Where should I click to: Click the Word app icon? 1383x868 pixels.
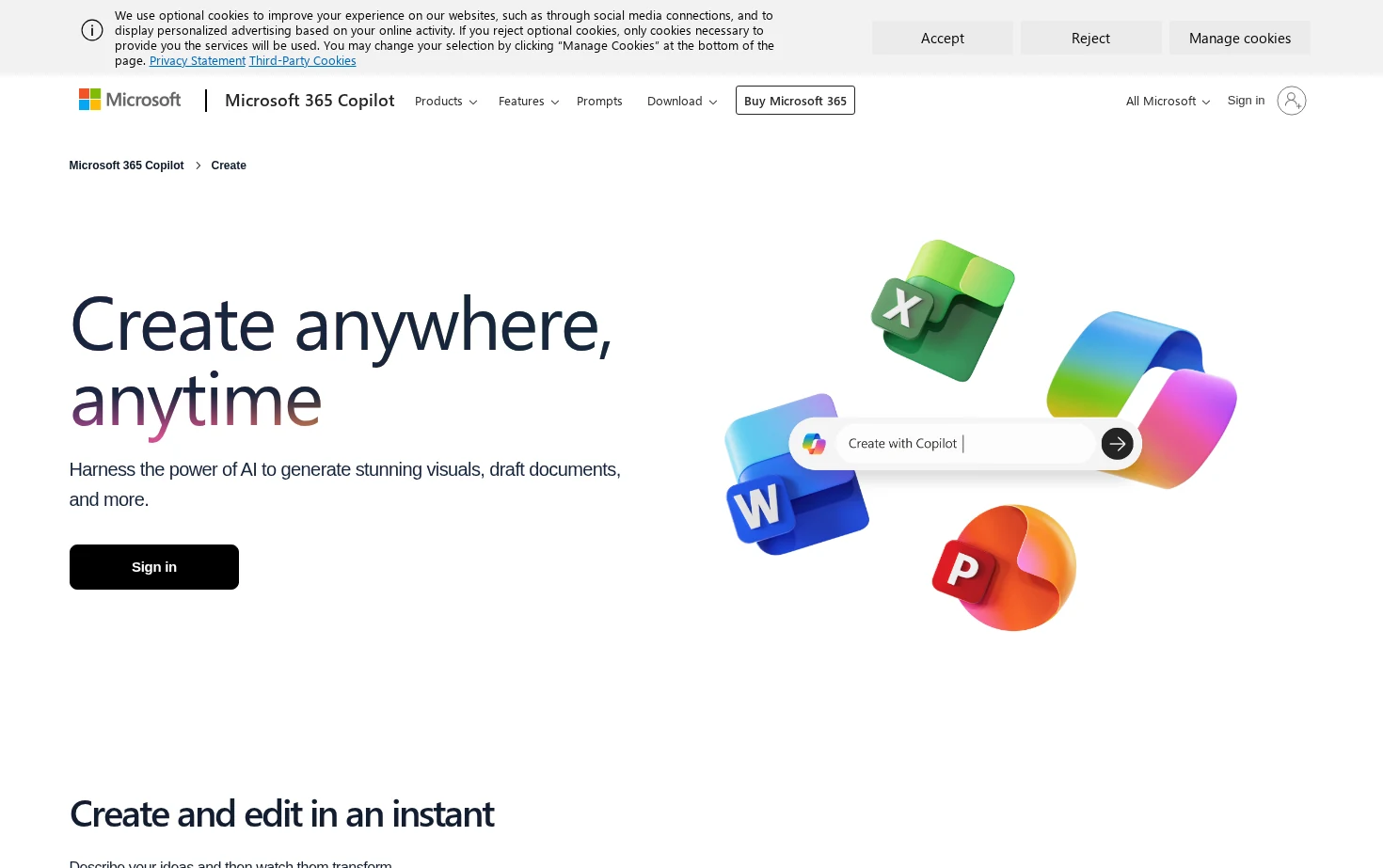coord(795,475)
